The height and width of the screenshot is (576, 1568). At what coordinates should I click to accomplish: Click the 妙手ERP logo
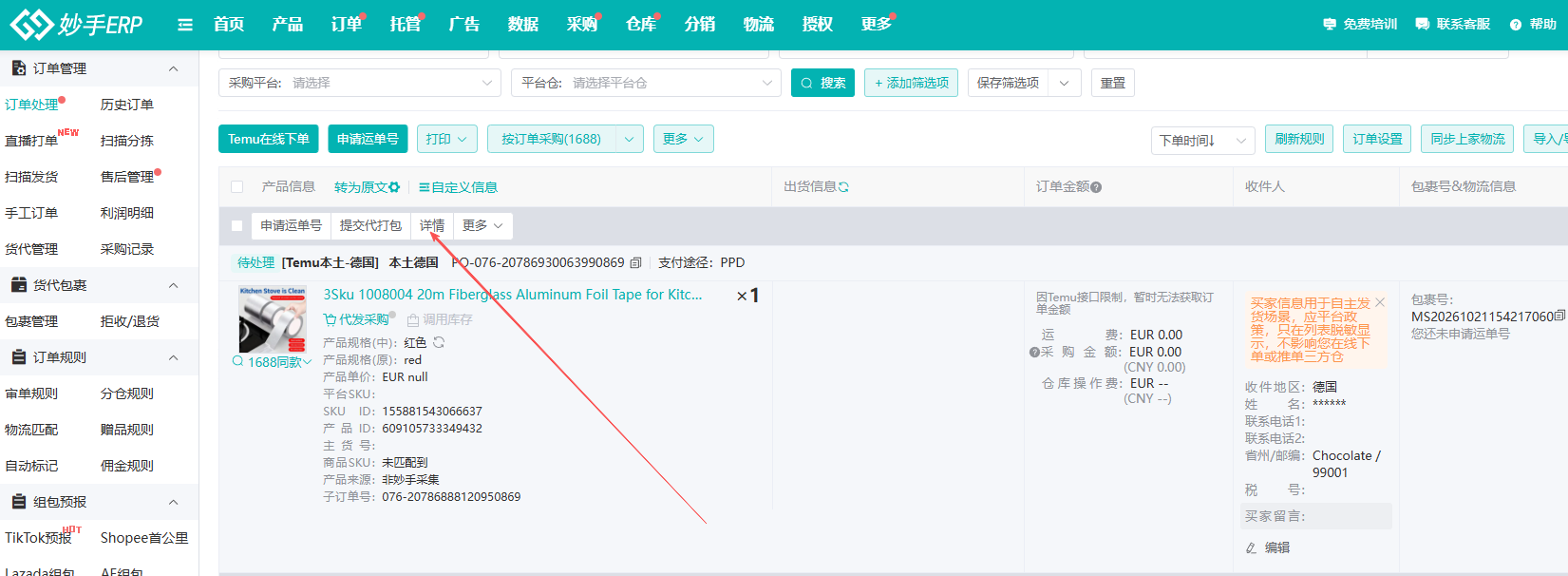tap(76, 24)
